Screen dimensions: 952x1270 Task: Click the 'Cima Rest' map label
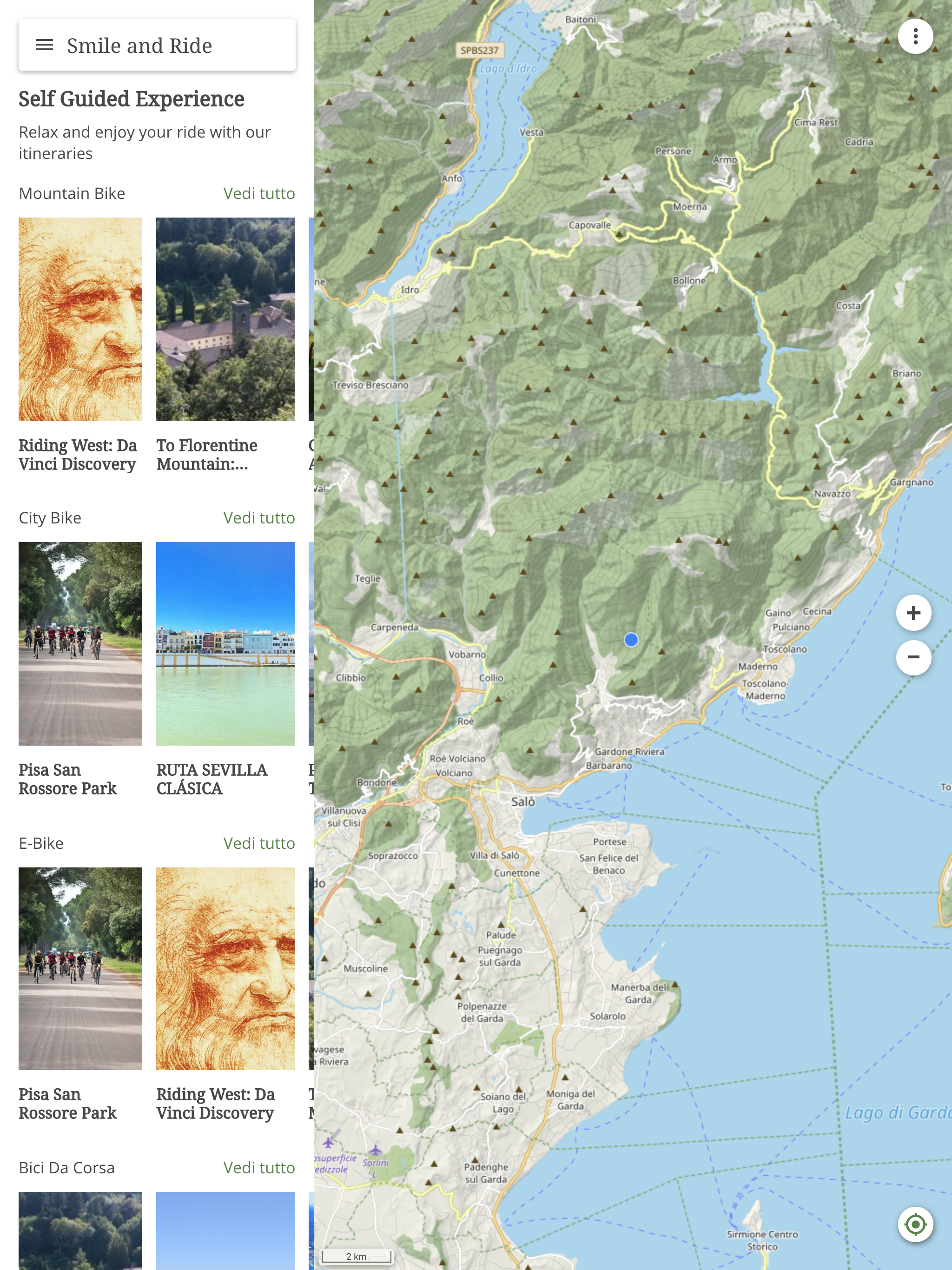(x=816, y=122)
